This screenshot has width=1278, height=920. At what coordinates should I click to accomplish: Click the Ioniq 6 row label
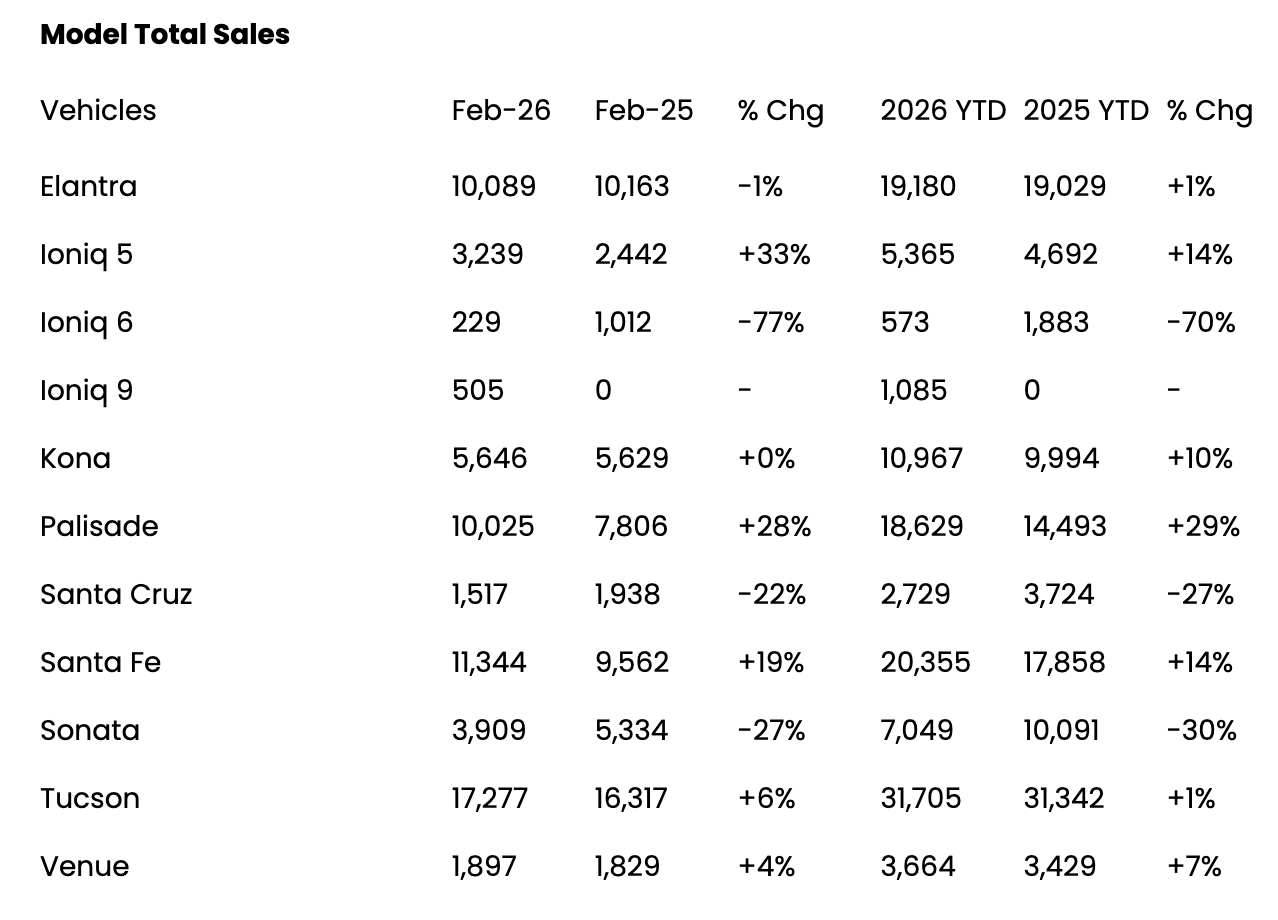(86, 323)
